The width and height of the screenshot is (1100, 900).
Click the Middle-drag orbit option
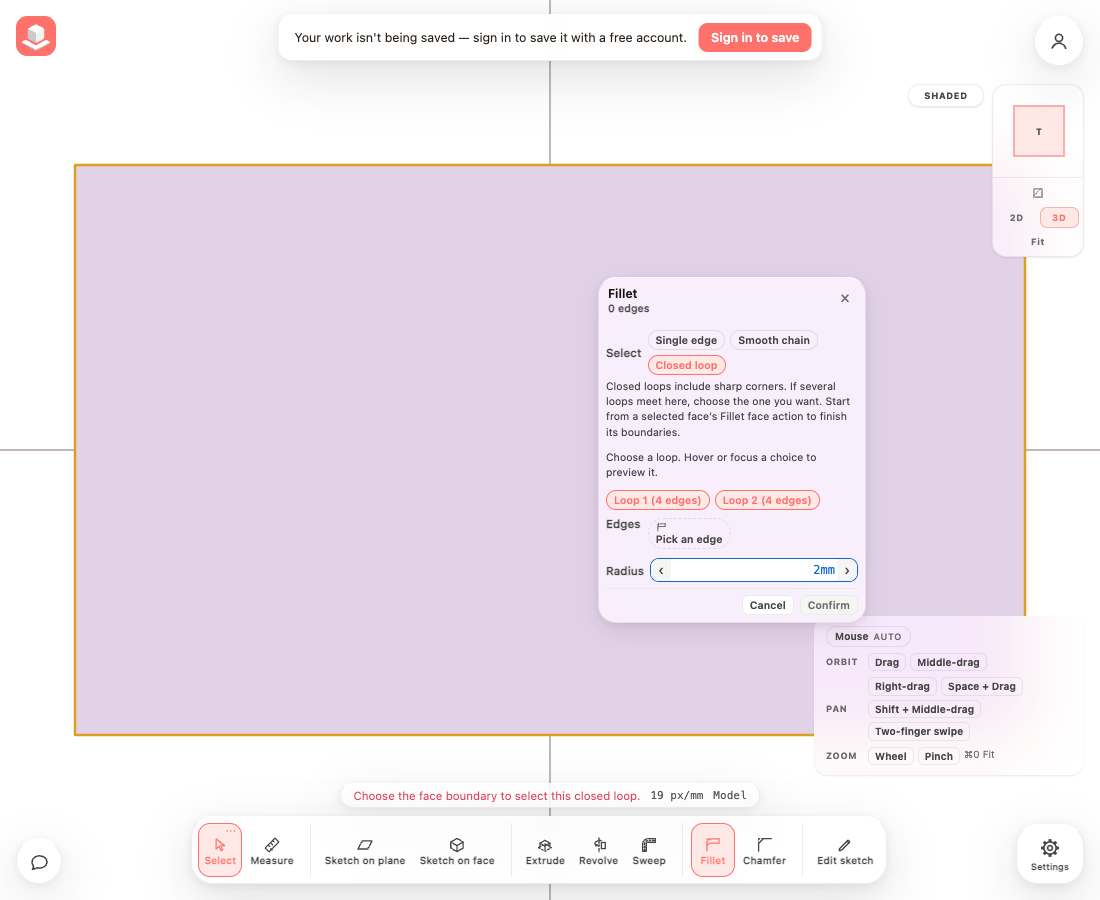tap(948, 662)
